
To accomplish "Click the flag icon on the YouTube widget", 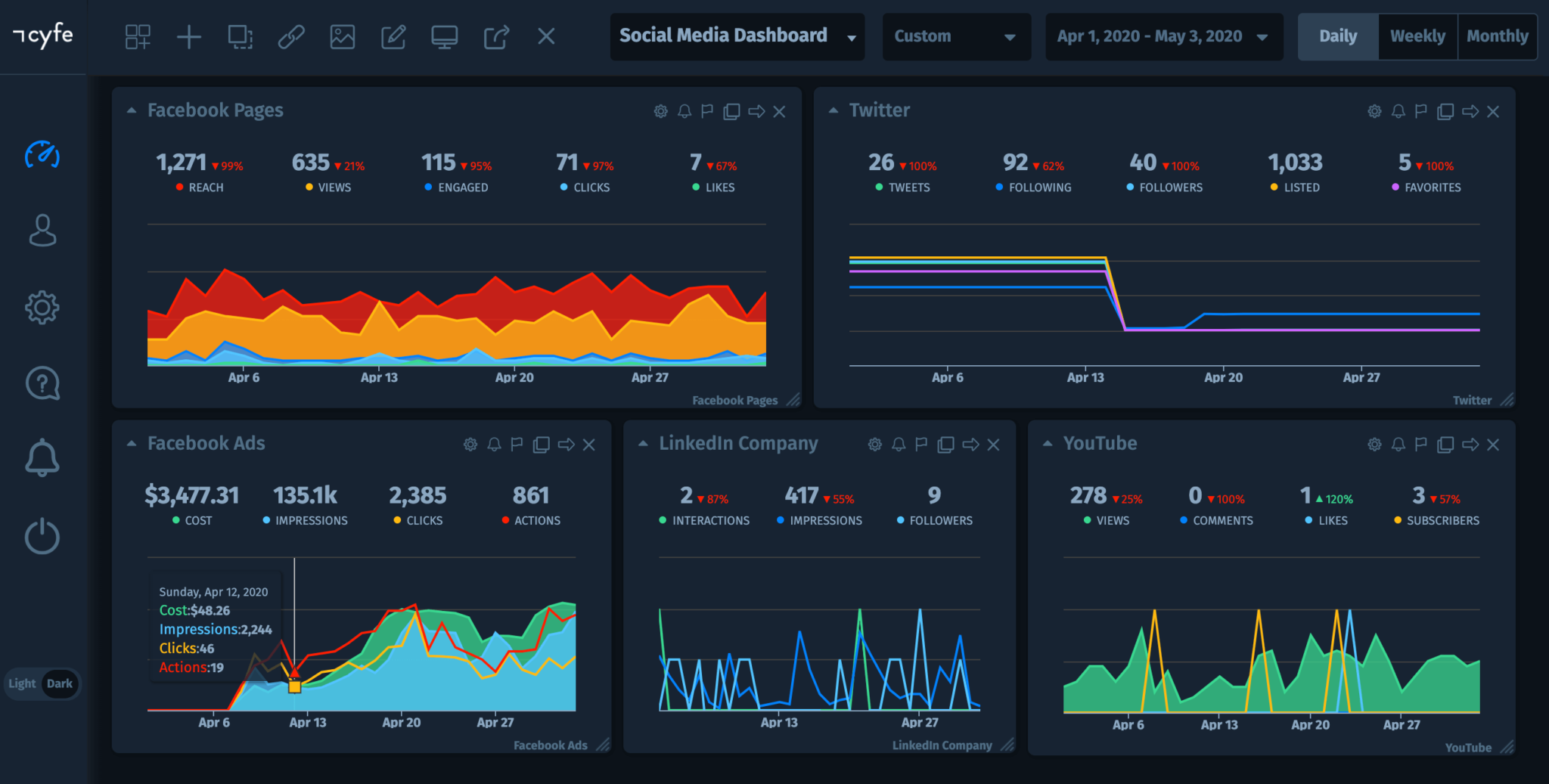I will point(1420,445).
